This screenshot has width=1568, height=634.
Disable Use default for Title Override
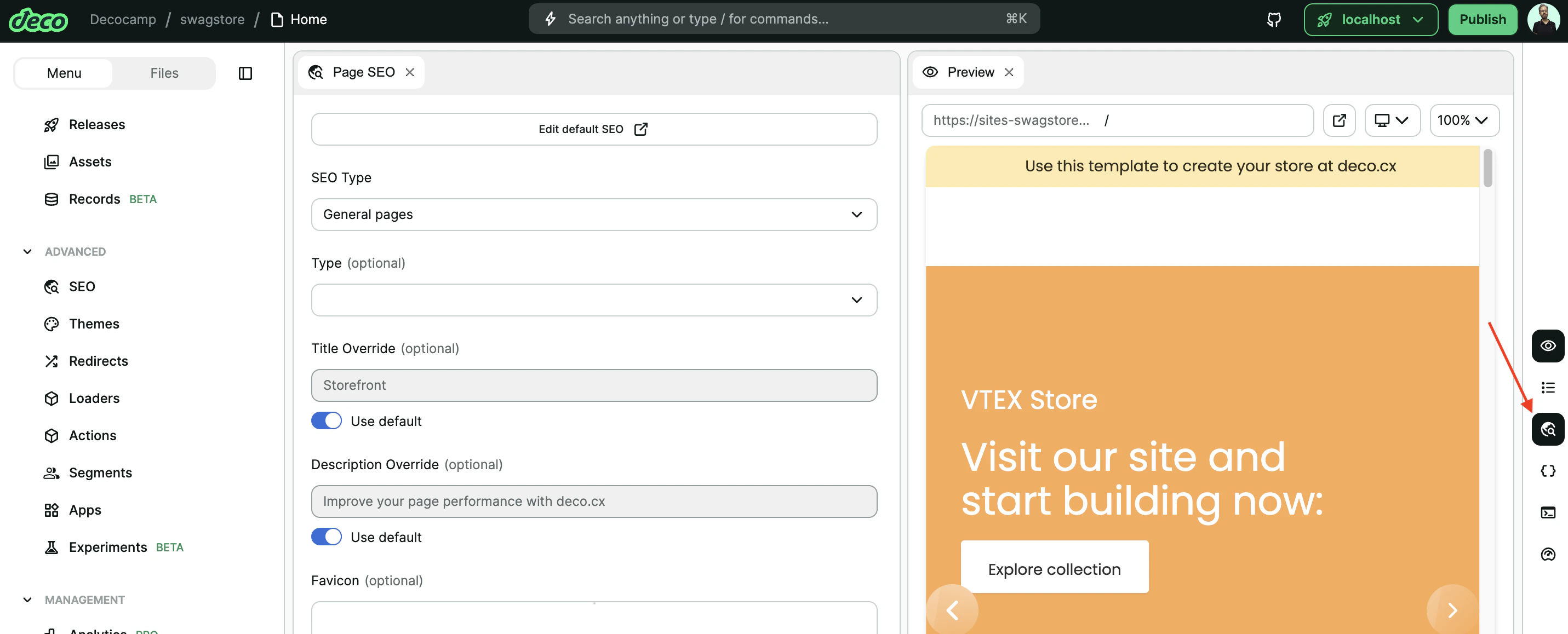(x=327, y=421)
